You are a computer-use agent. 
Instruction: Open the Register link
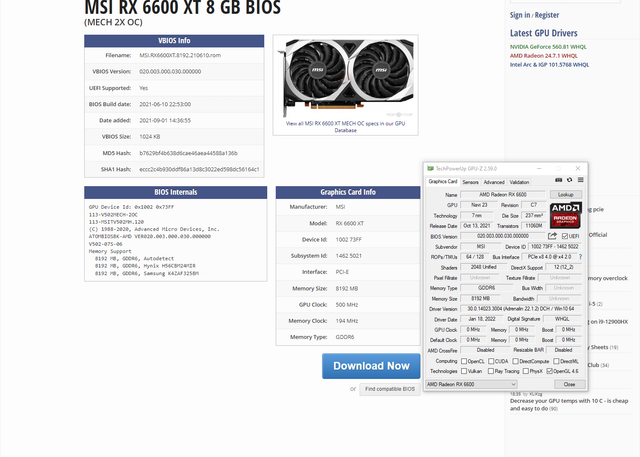pos(547,15)
